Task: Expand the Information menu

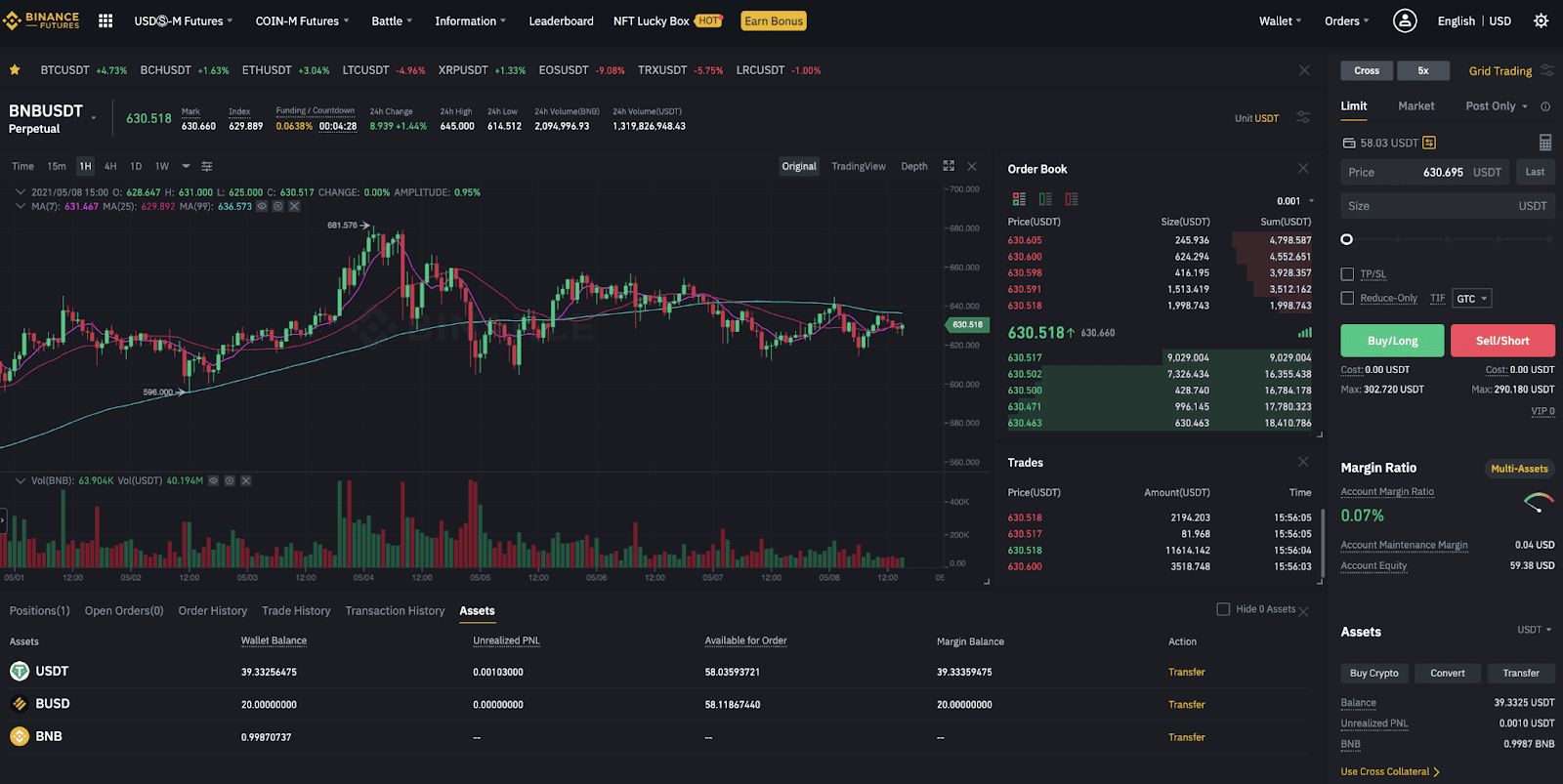Action: coord(470,21)
